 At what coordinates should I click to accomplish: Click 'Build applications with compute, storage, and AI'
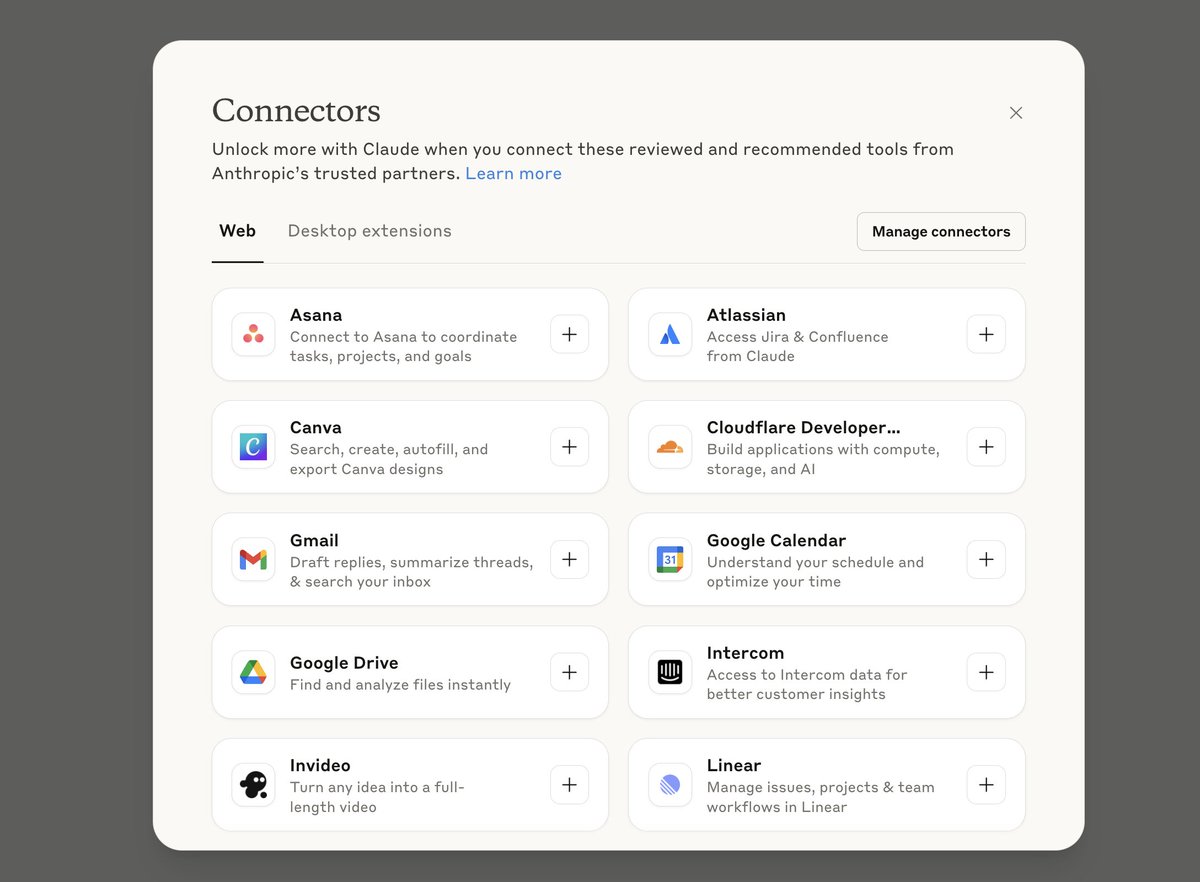823,459
